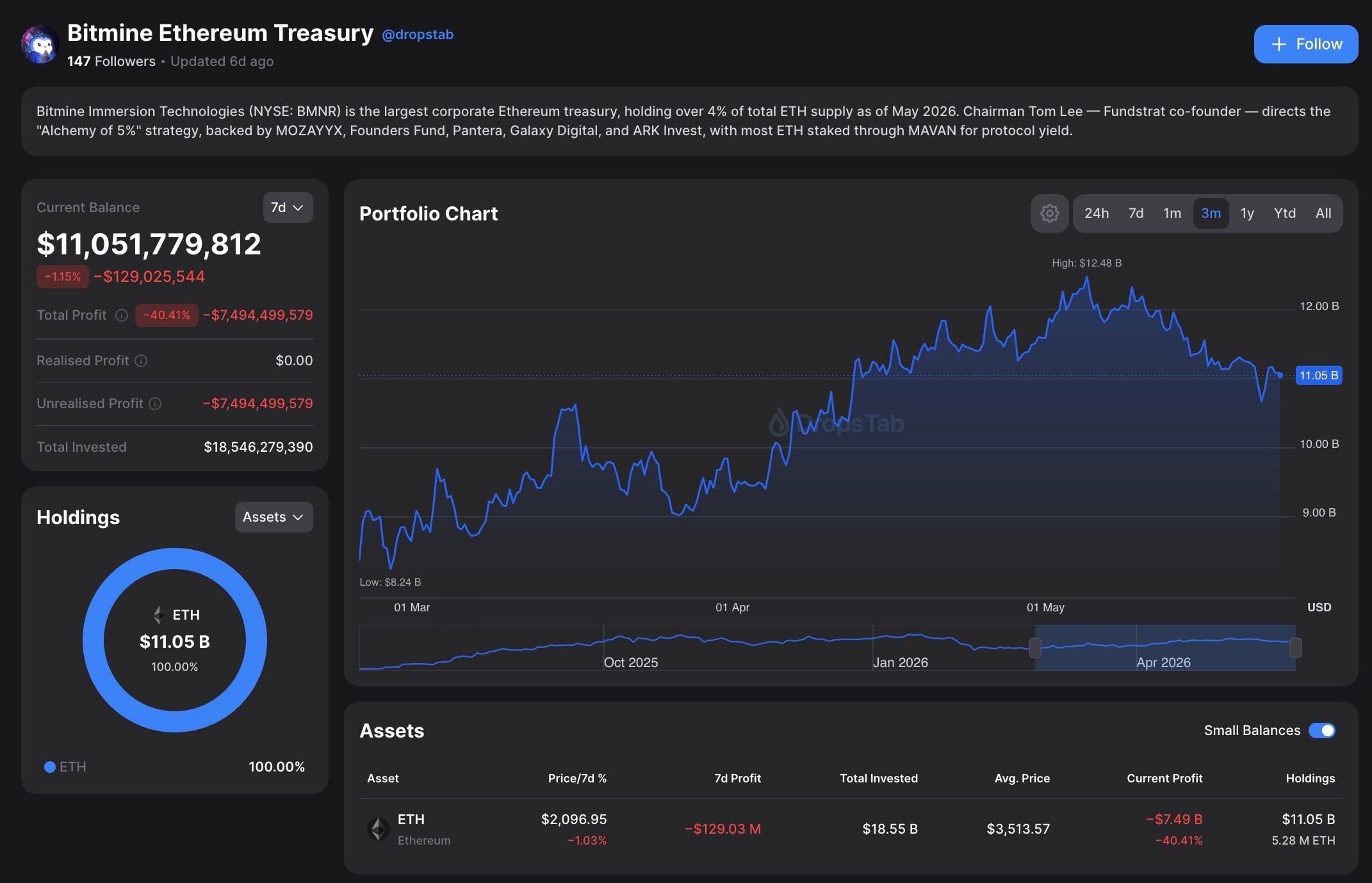Click the Unrealised Profit info icon
The width and height of the screenshot is (1372, 883).
point(155,404)
